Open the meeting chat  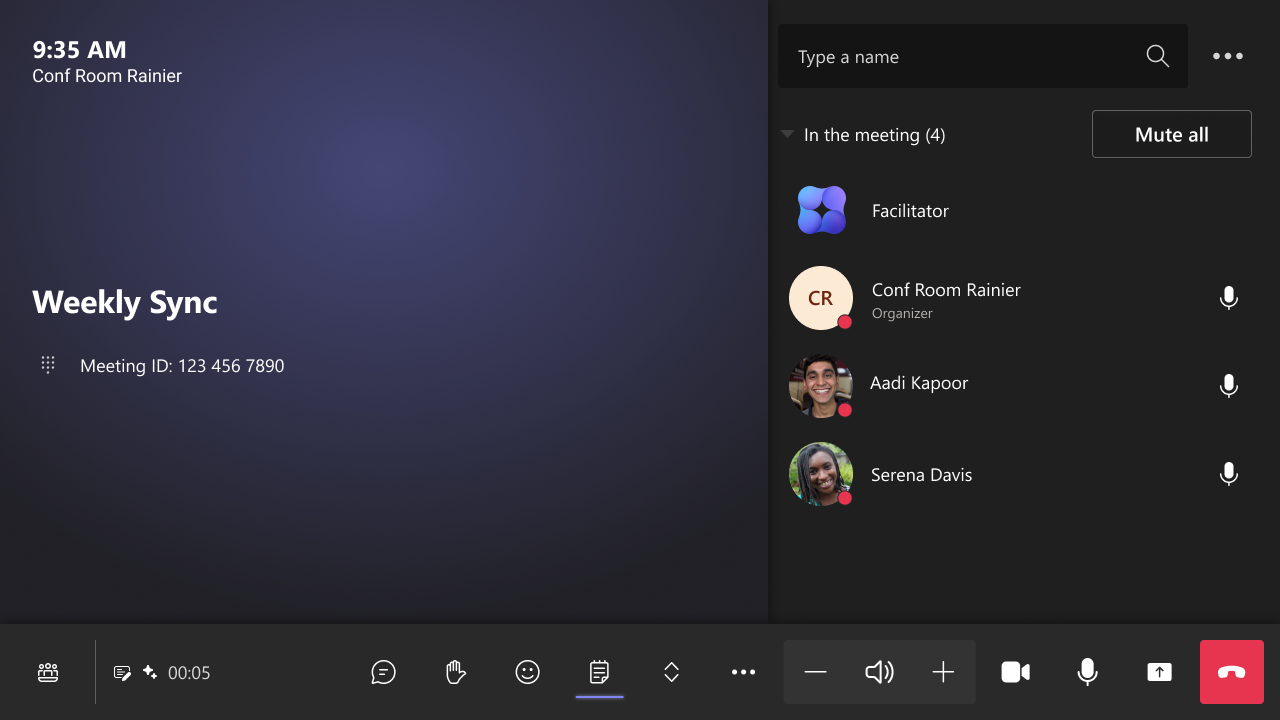[x=383, y=672]
